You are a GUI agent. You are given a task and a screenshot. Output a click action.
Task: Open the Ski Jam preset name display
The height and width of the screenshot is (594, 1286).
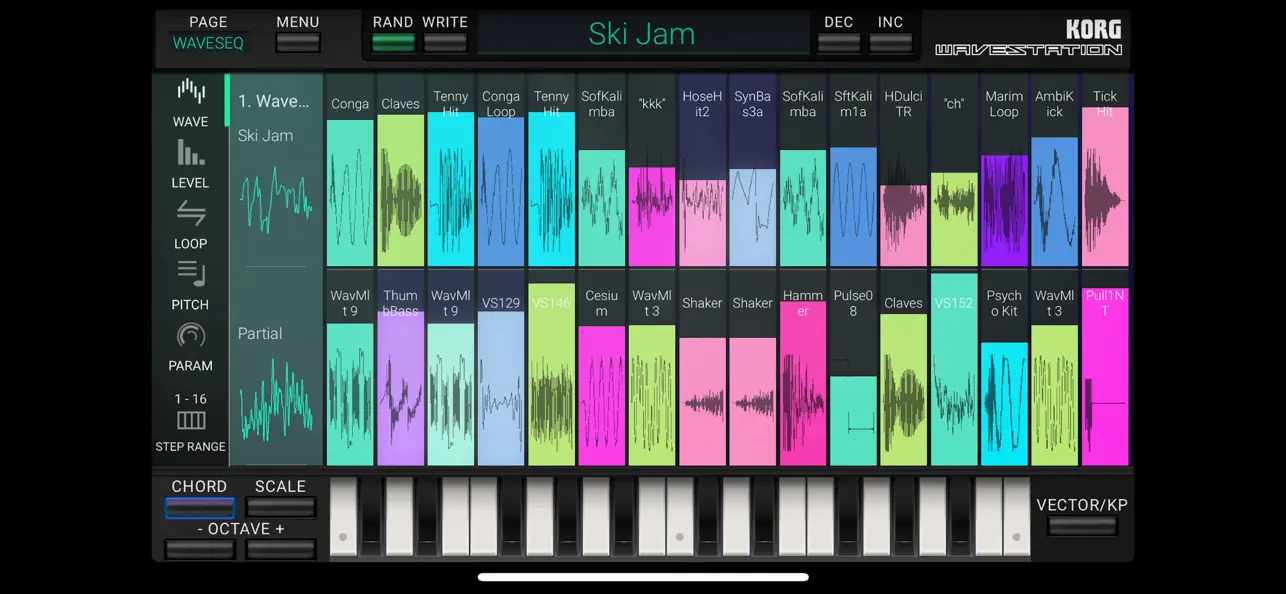(x=642, y=34)
